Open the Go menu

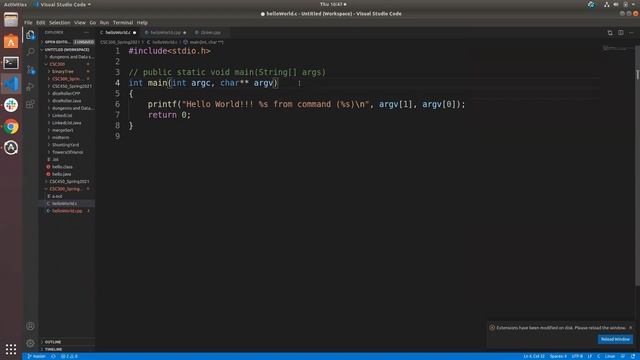click(x=93, y=23)
